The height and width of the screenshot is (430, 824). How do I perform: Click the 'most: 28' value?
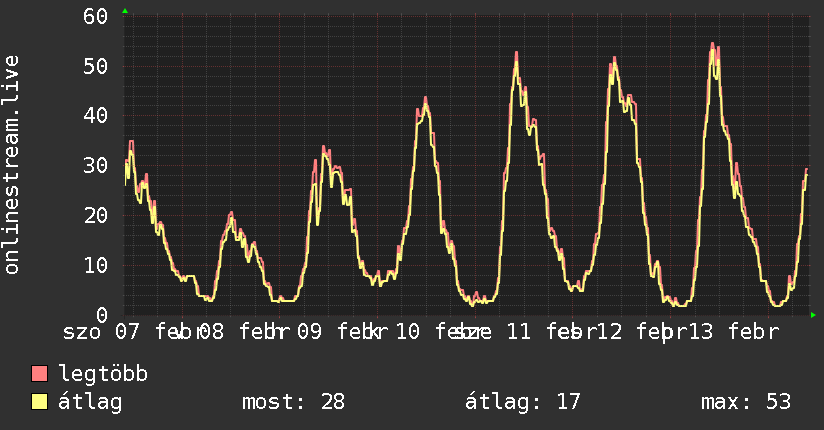[293, 402]
